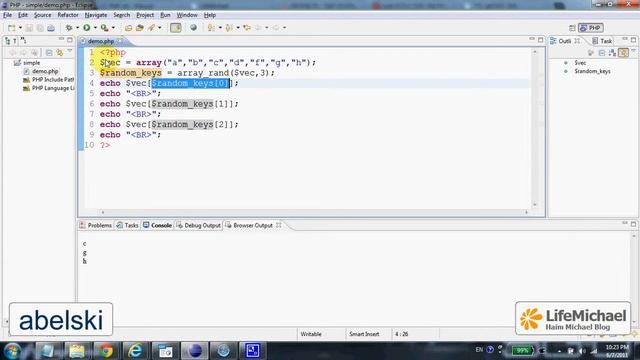
Task: Open the Run configurations dropdown arrow
Action: 95,28
